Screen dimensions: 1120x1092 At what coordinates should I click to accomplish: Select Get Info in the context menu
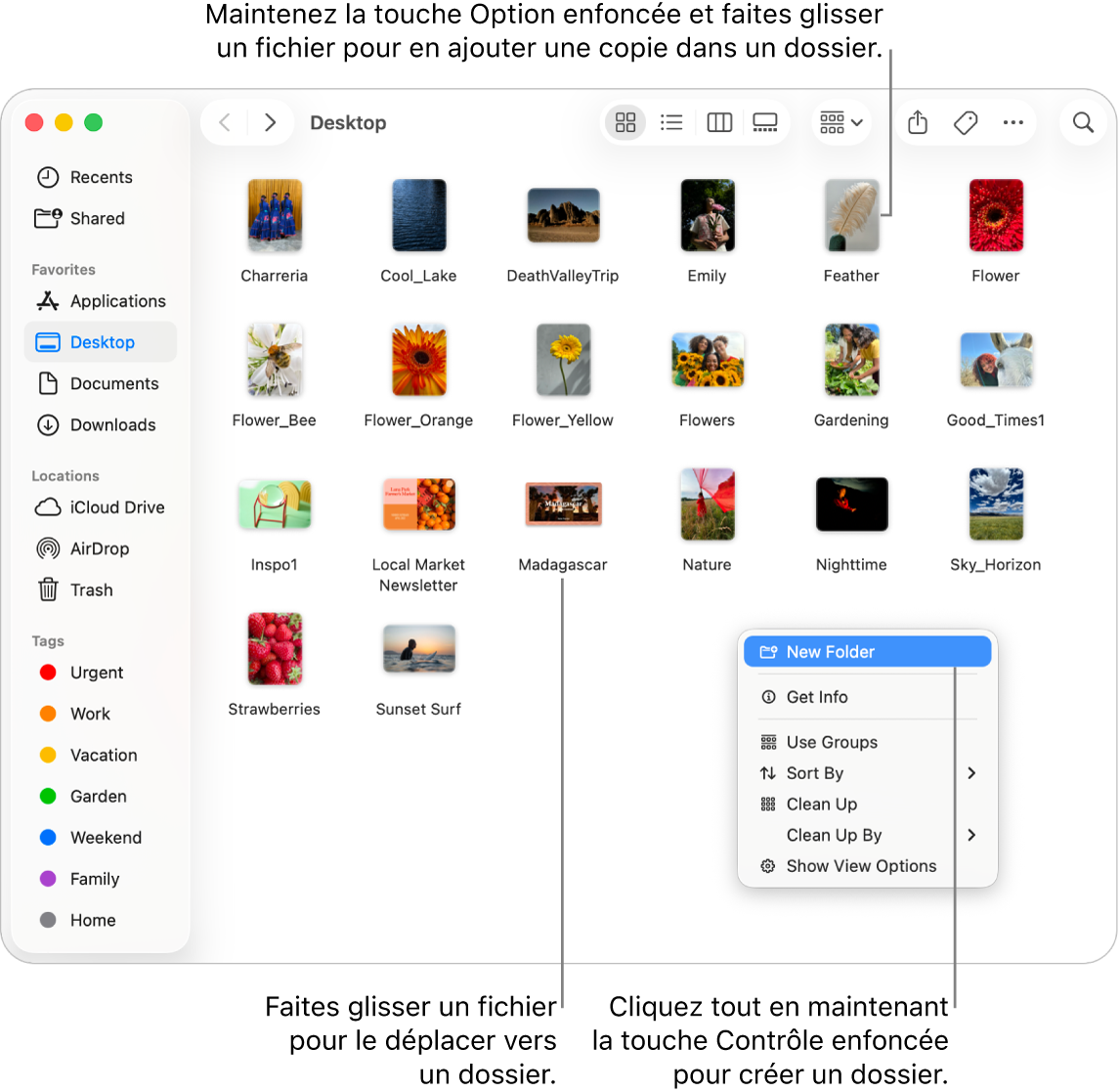coord(817,696)
